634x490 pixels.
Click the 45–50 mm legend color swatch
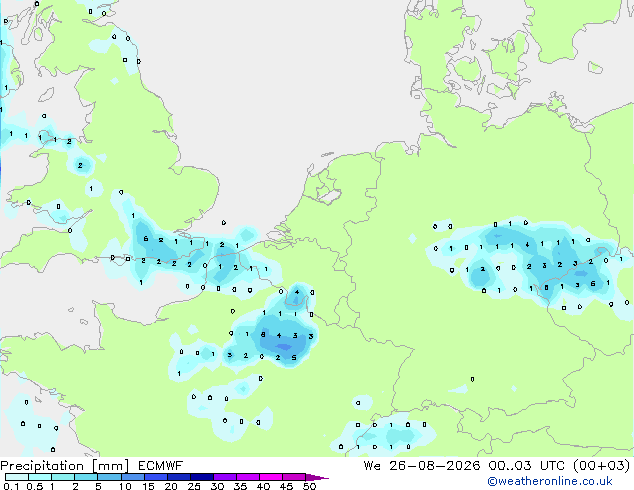293,477
